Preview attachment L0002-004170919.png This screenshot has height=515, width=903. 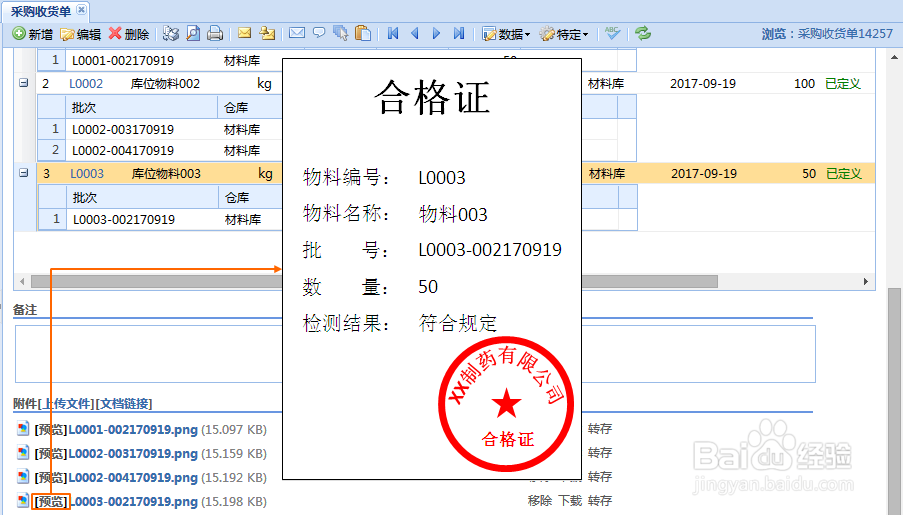(51, 478)
